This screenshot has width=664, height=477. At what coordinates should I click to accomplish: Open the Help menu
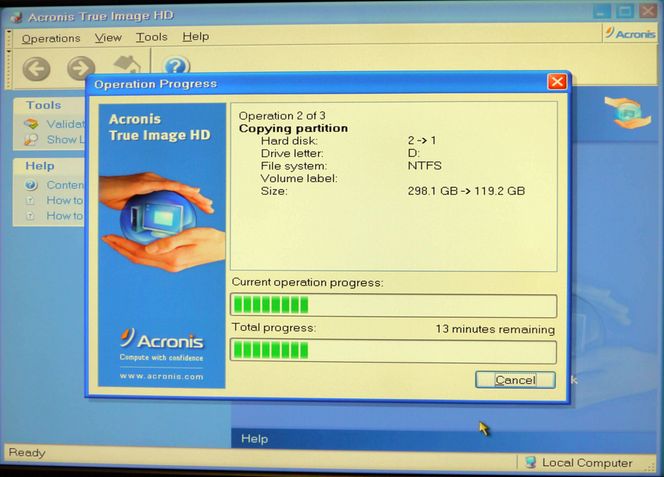(196, 36)
